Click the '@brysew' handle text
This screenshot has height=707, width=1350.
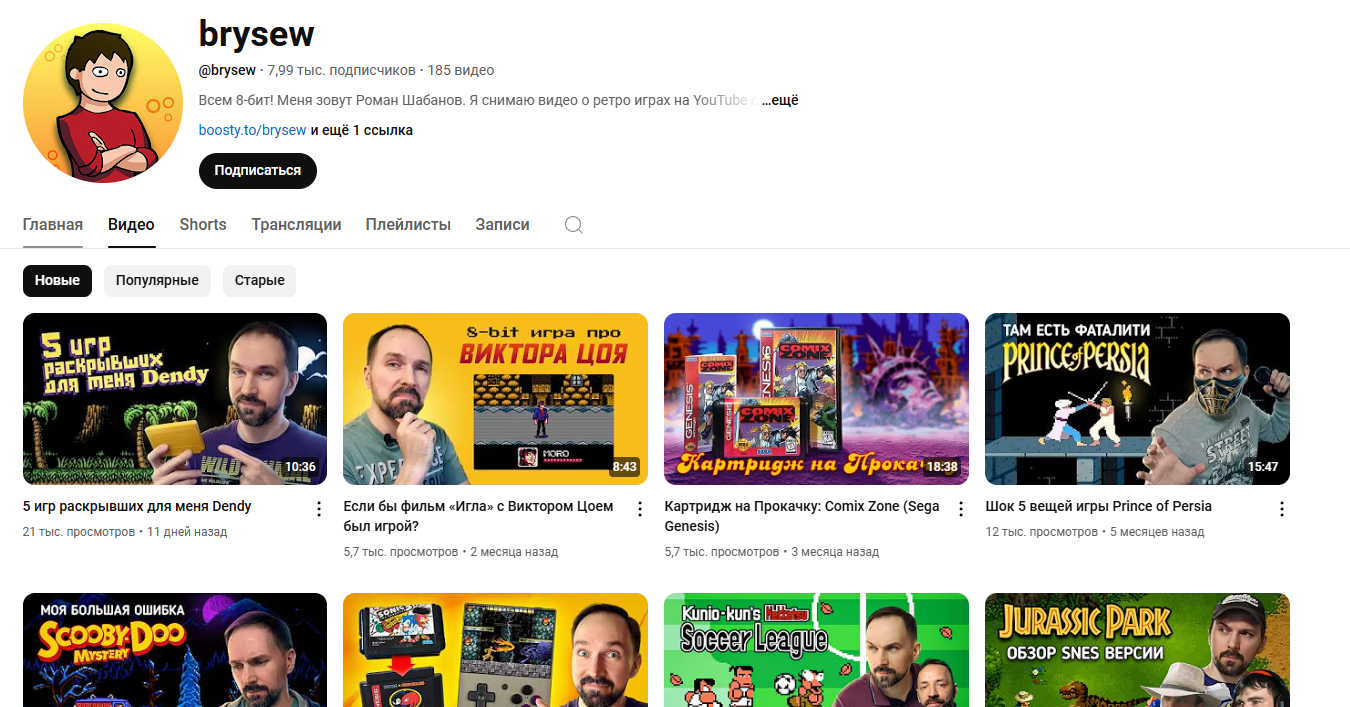click(x=227, y=70)
